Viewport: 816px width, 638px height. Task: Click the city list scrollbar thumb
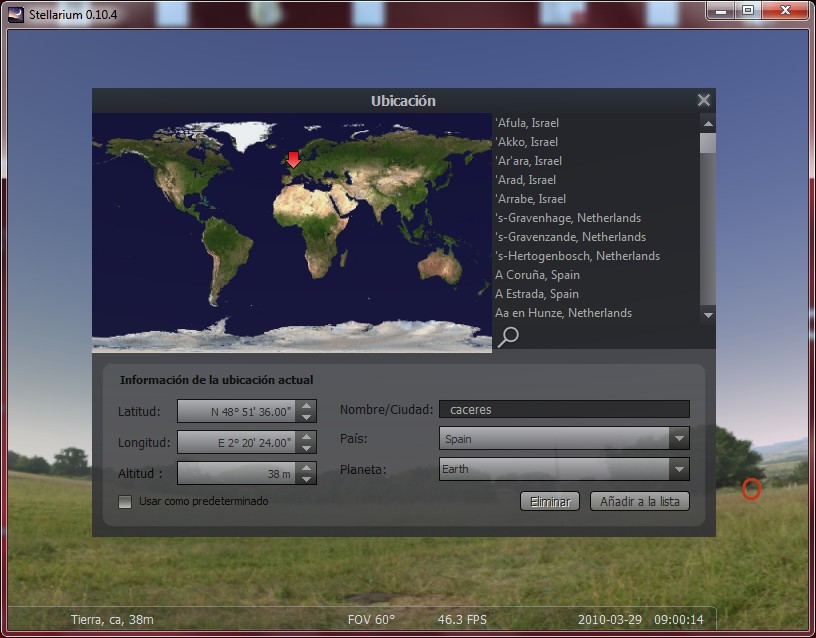tap(708, 143)
